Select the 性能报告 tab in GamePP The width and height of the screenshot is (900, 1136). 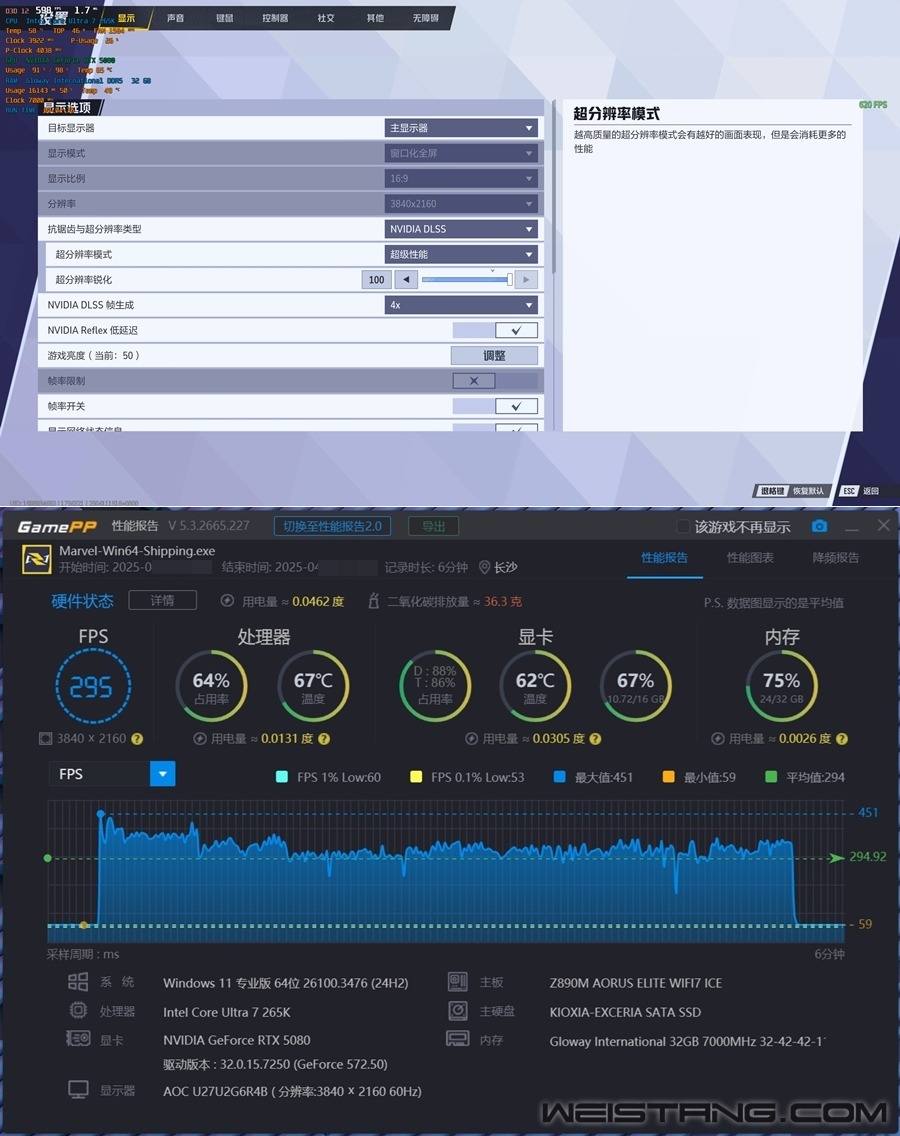pyautogui.click(x=664, y=558)
